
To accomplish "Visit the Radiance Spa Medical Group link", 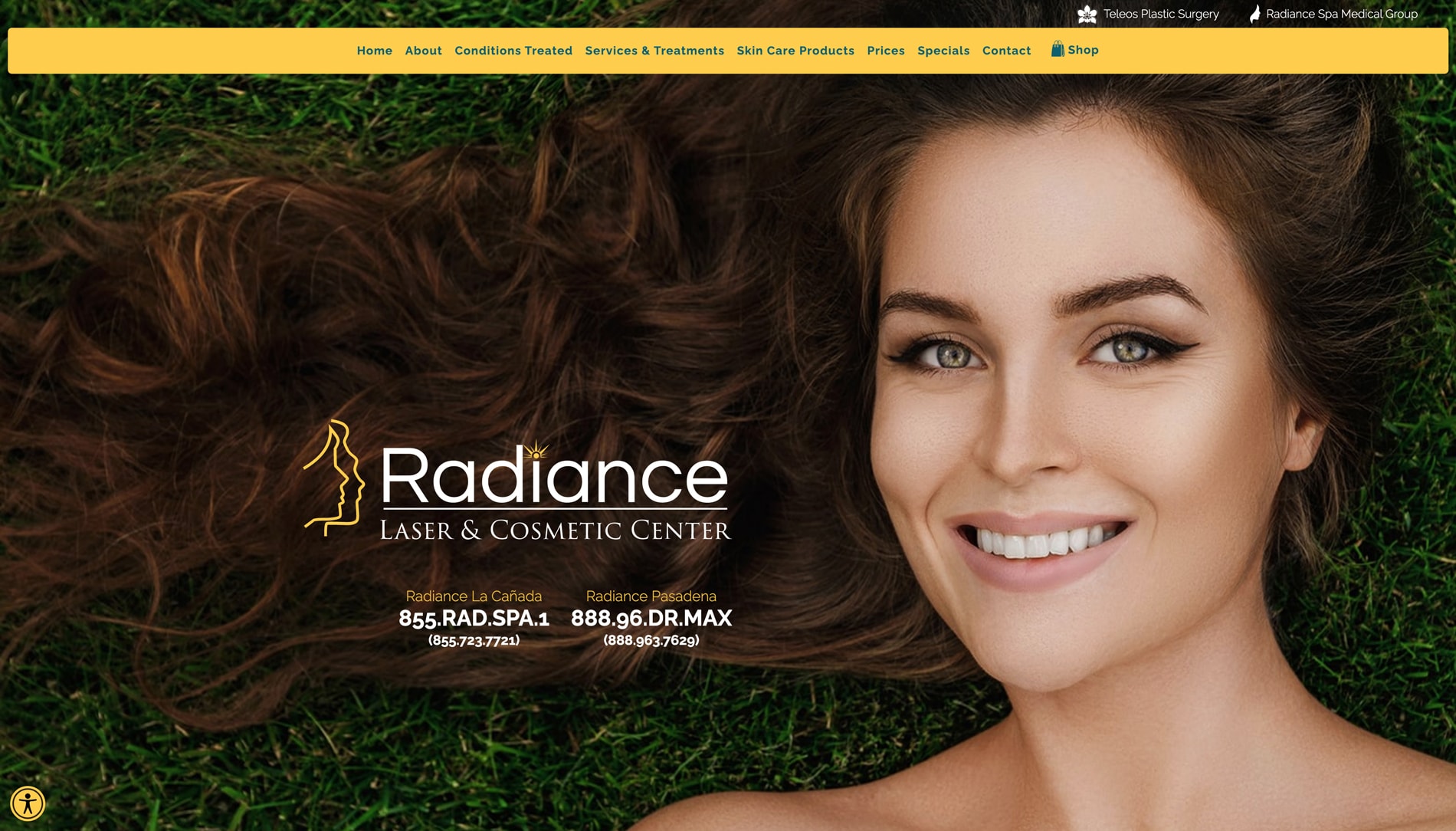I will coord(1341,14).
